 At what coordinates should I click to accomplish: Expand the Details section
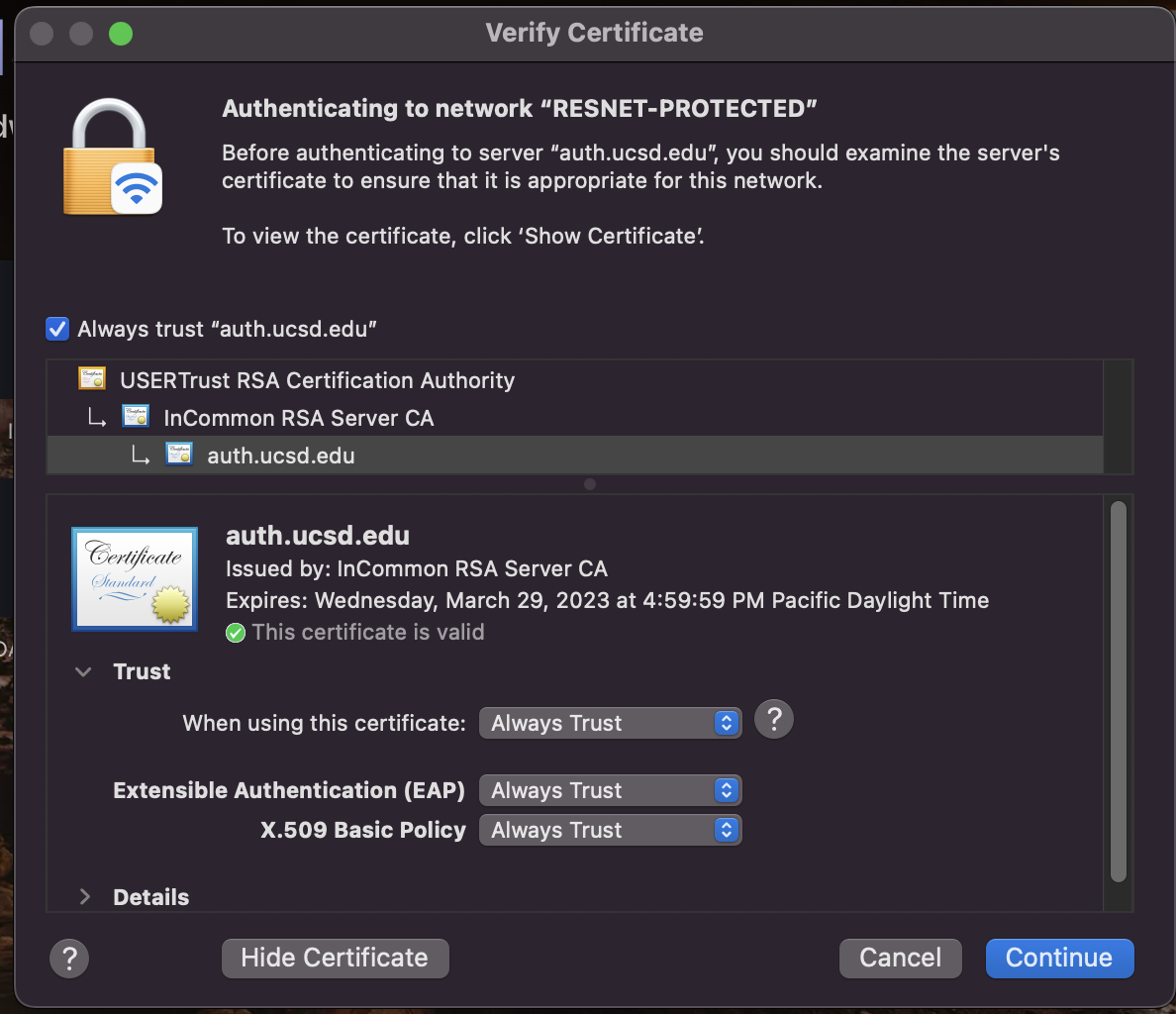coord(85,897)
